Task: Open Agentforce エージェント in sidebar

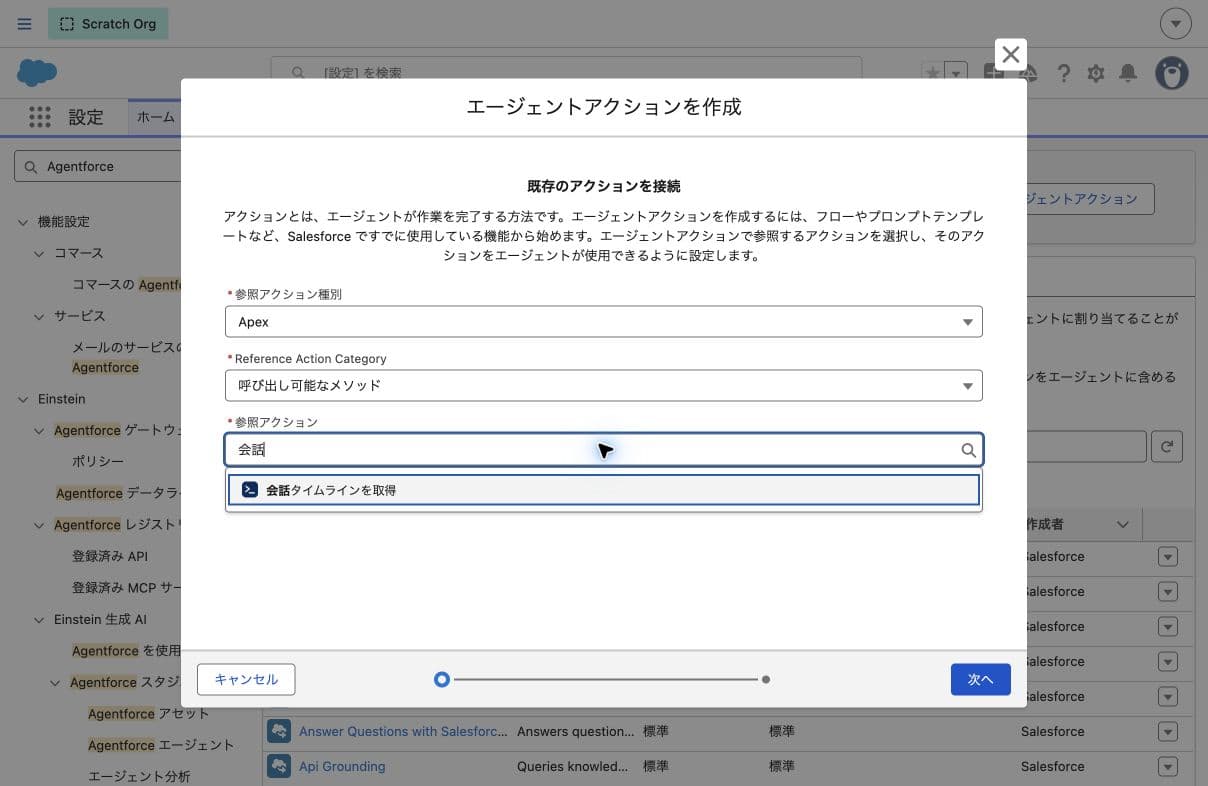Action: coord(161,745)
